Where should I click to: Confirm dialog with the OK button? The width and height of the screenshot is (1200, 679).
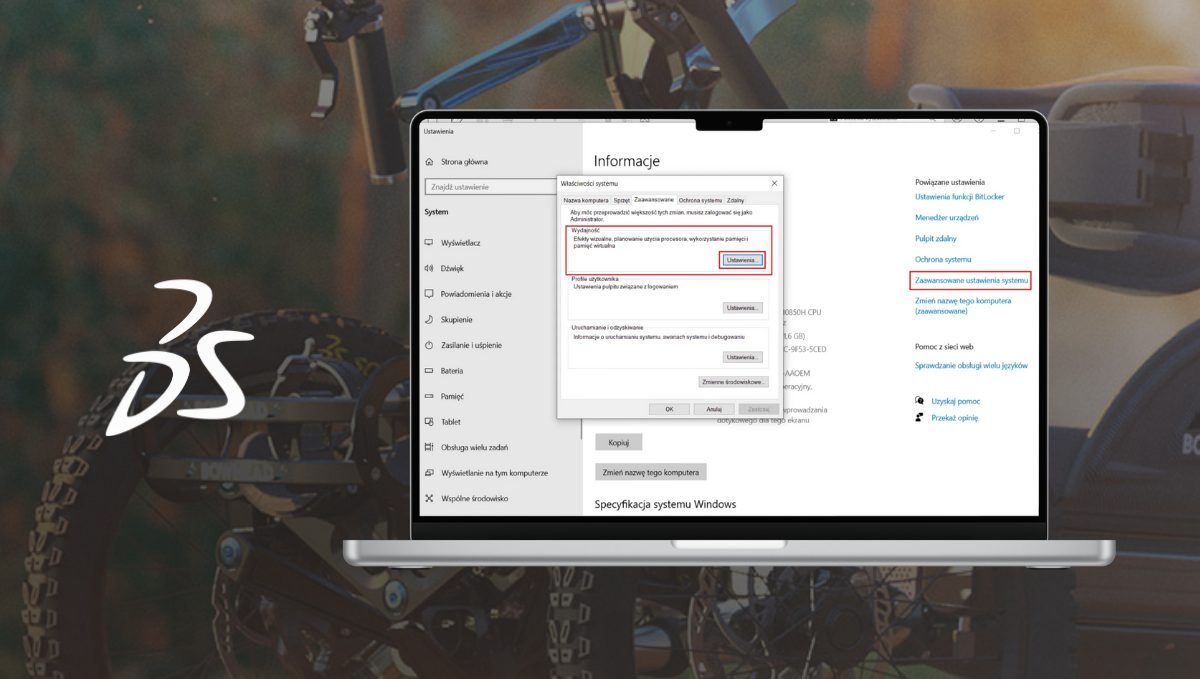[669, 409]
